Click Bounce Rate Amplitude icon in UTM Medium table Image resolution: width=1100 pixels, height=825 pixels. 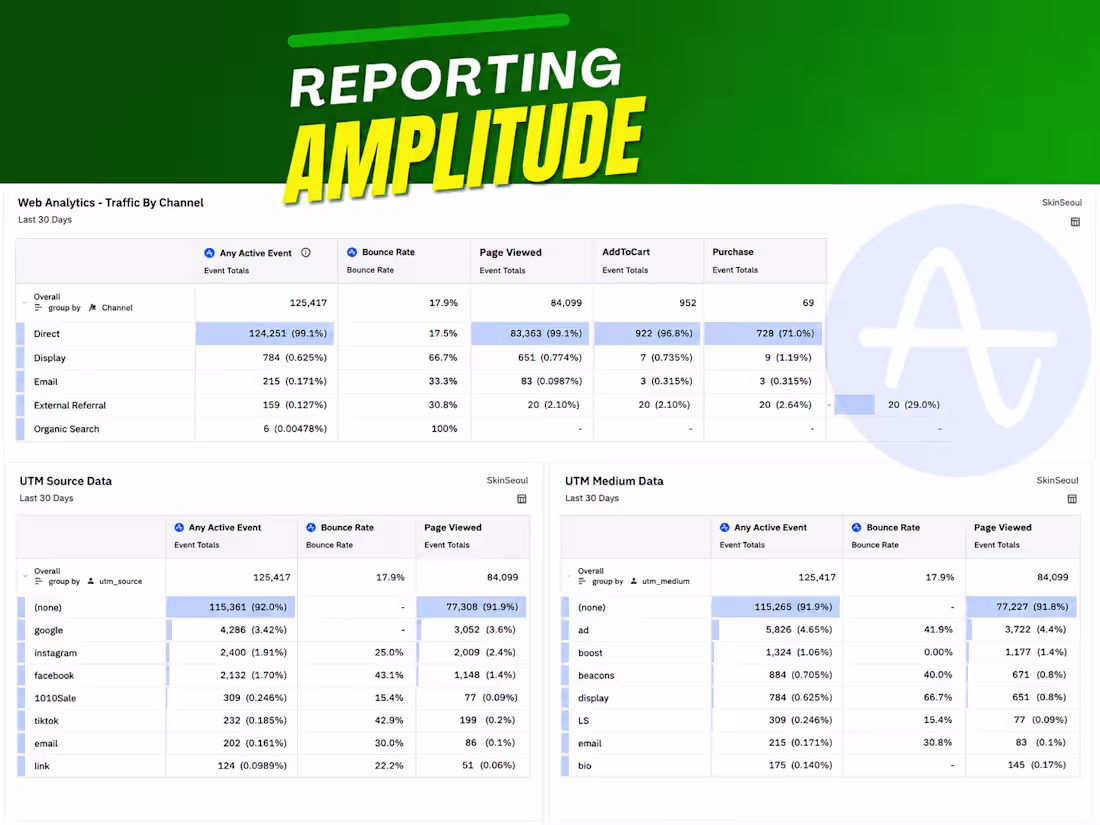point(857,527)
